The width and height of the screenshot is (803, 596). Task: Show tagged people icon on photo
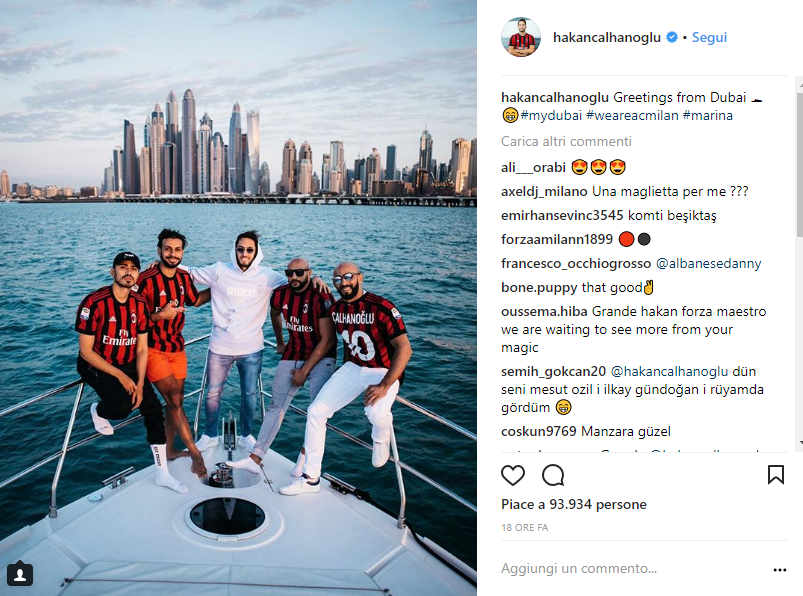coord(20,574)
